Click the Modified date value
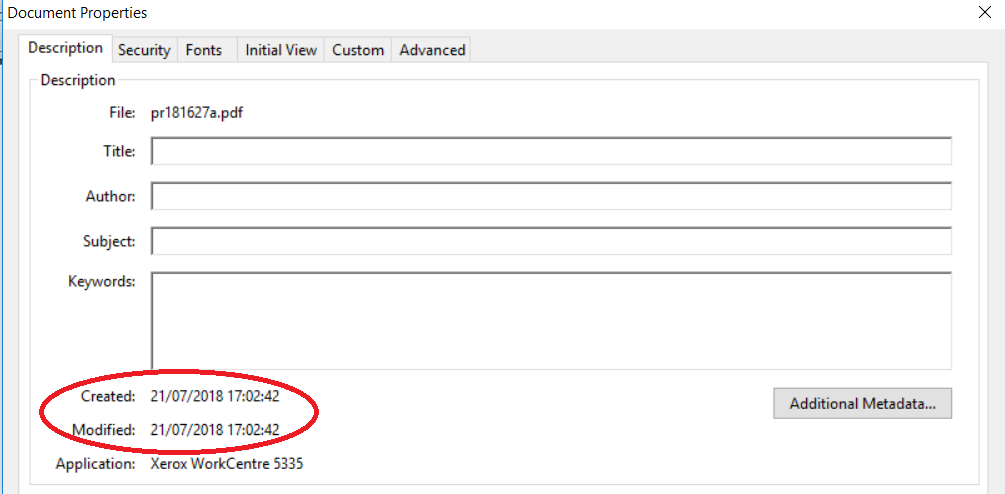Image resolution: width=1005 pixels, height=494 pixels. pos(214,430)
